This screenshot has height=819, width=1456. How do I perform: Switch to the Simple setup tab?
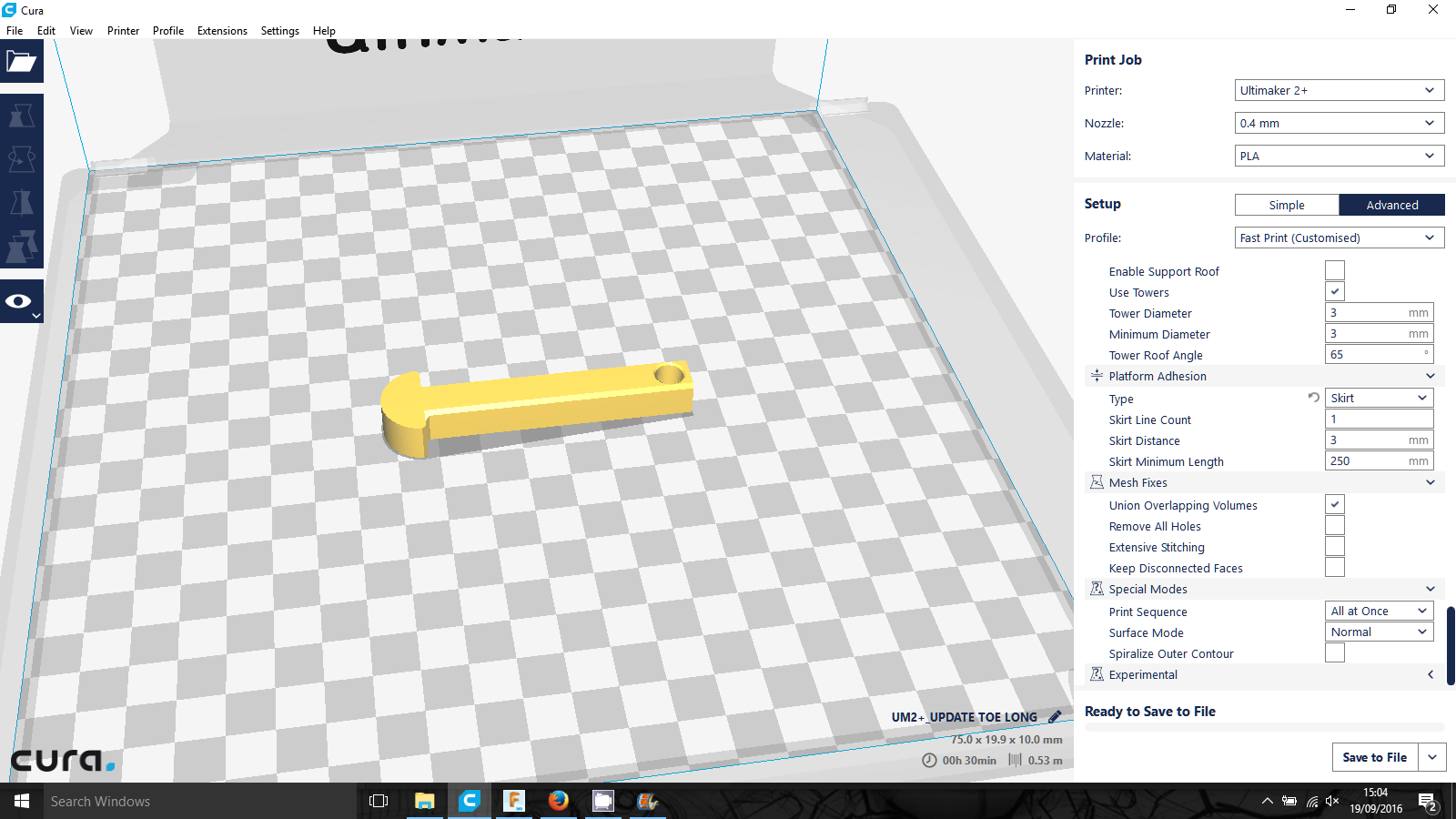(x=1286, y=205)
